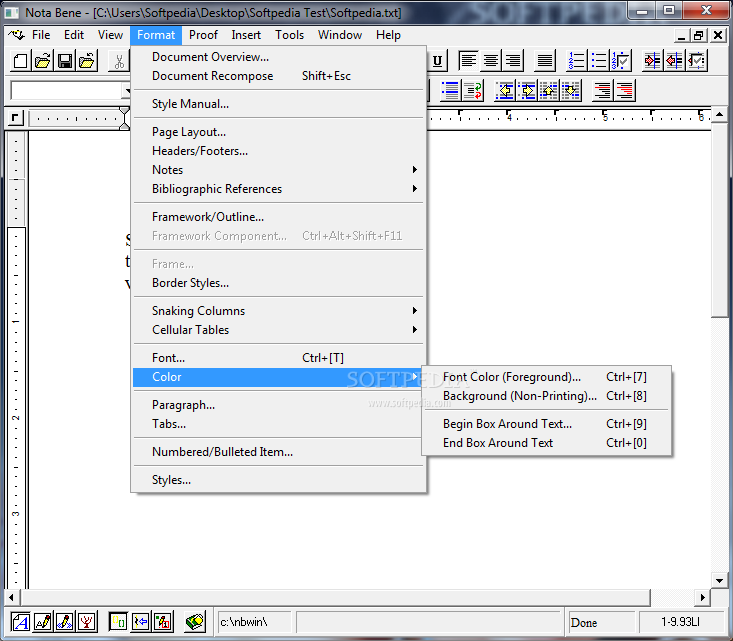Click the New document toolbar icon
Screen dimensions: 733x641
(x=21, y=61)
